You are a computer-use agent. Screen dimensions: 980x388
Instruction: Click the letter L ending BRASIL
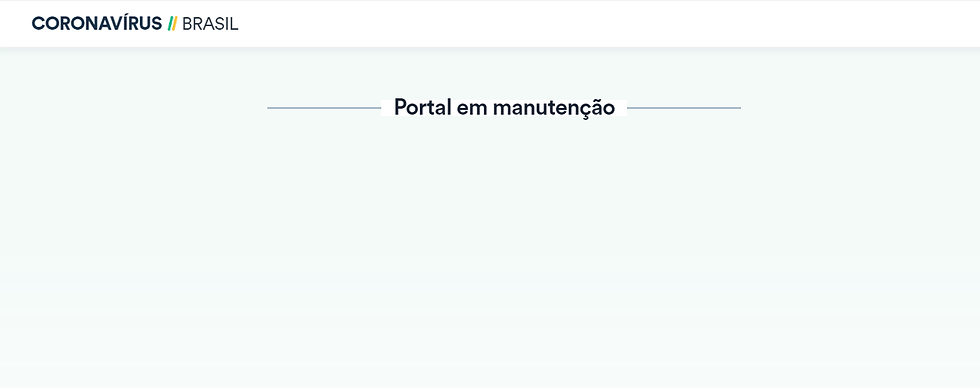(x=235, y=24)
